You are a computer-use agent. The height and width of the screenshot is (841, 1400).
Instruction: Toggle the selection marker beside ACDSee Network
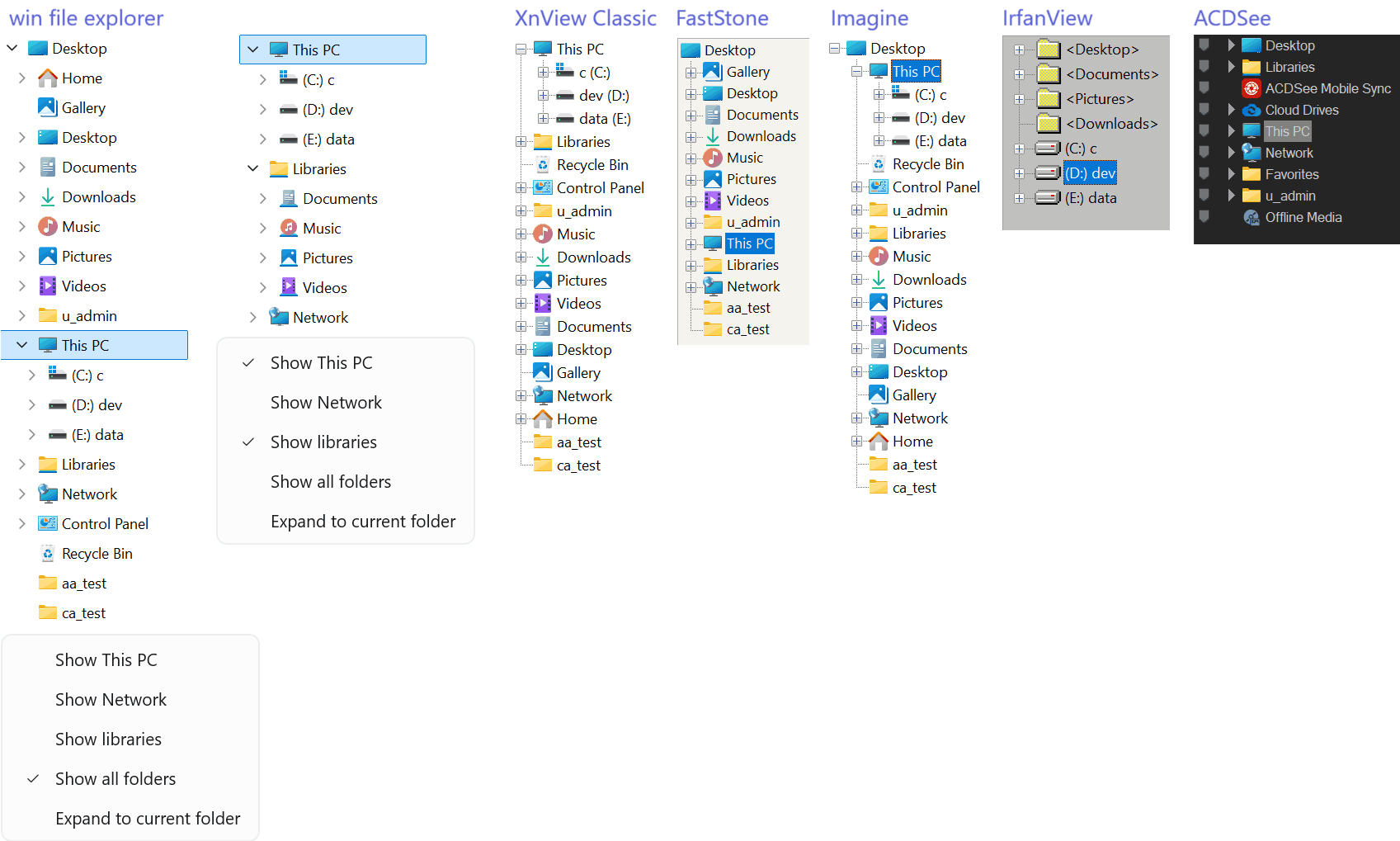tap(1204, 152)
